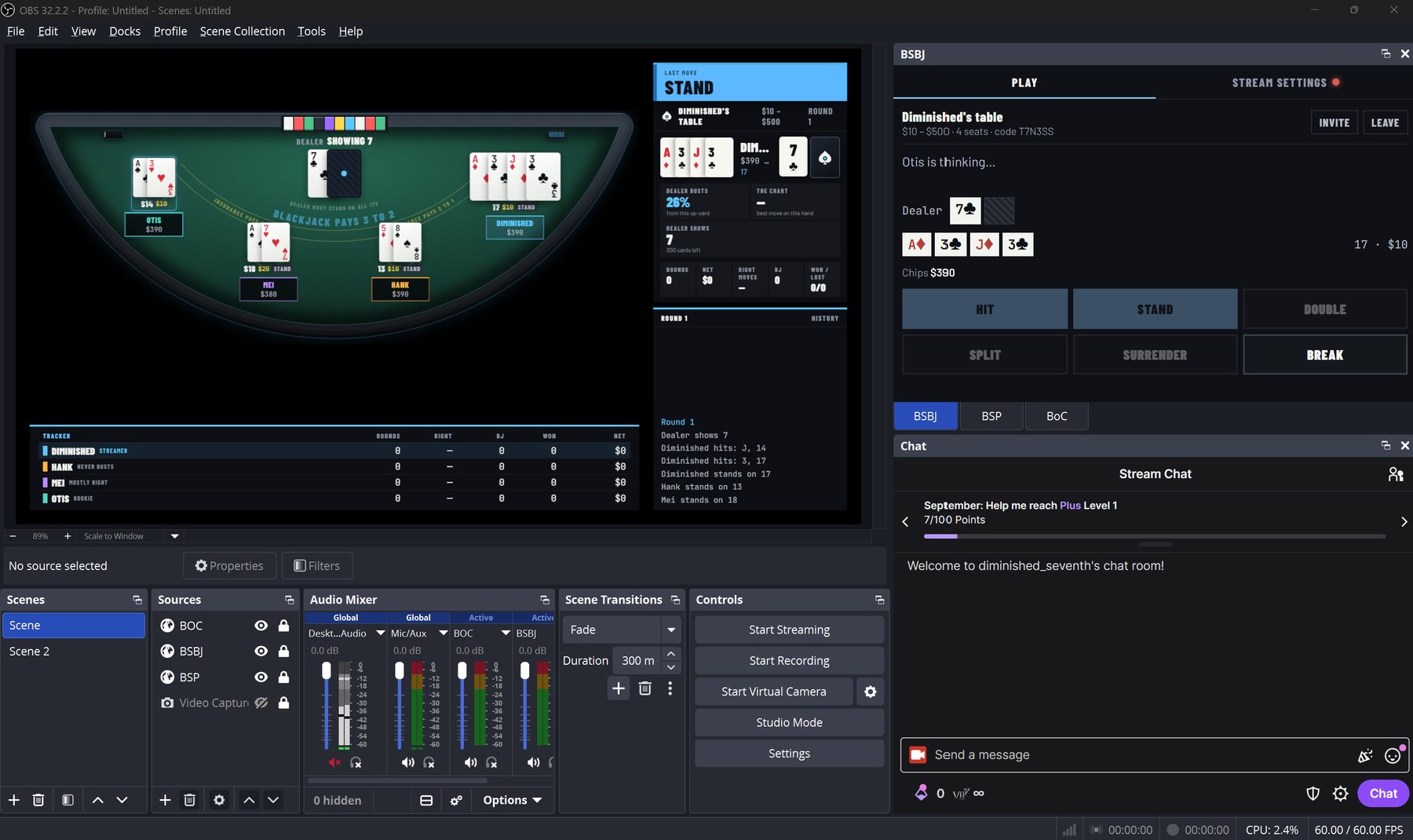Add a scene transition with plus icon
The height and width of the screenshot is (840, 1413).
pos(619,688)
